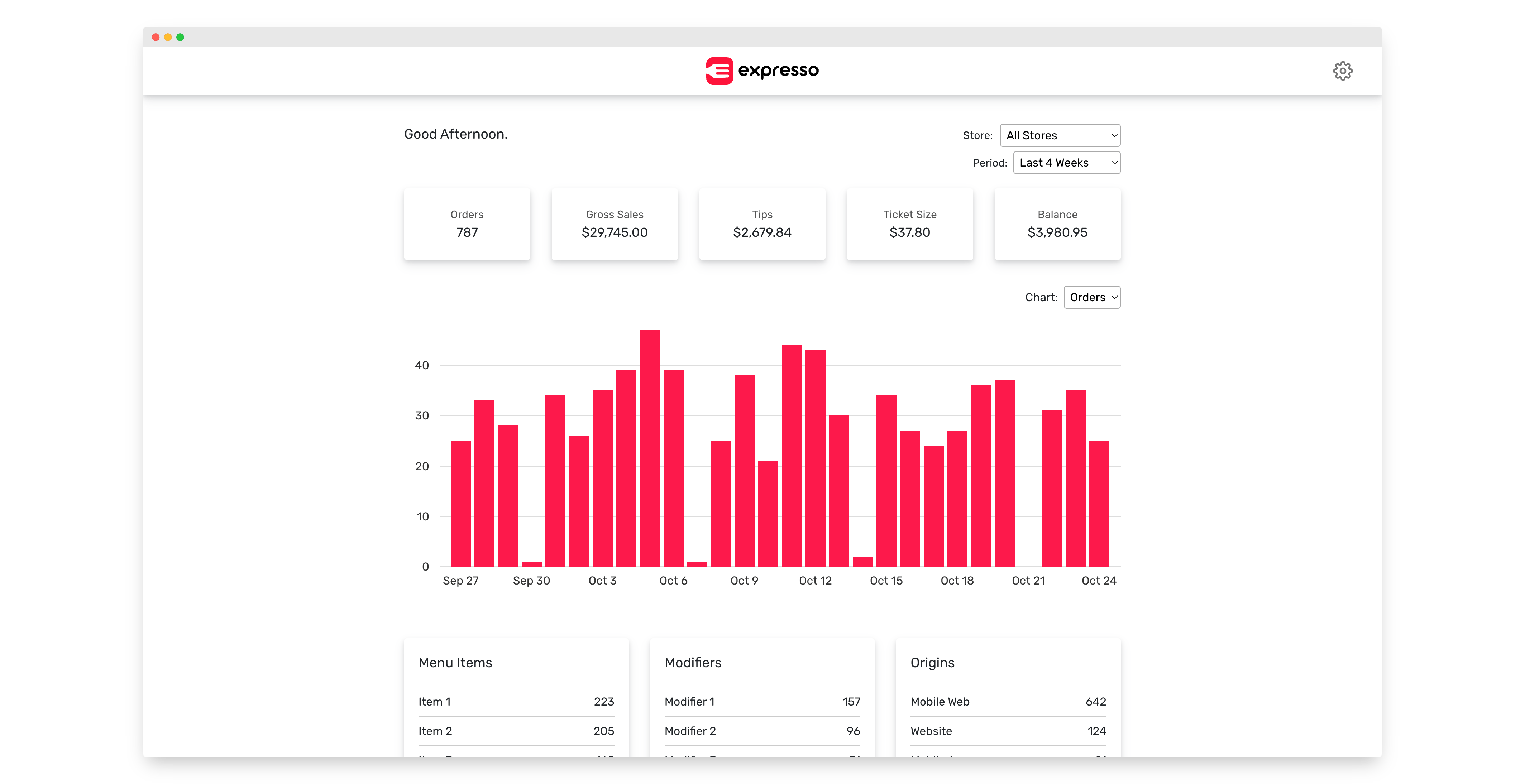1525x784 pixels.
Task: Click the green macOS window zoom button
Action: point(180,37)
